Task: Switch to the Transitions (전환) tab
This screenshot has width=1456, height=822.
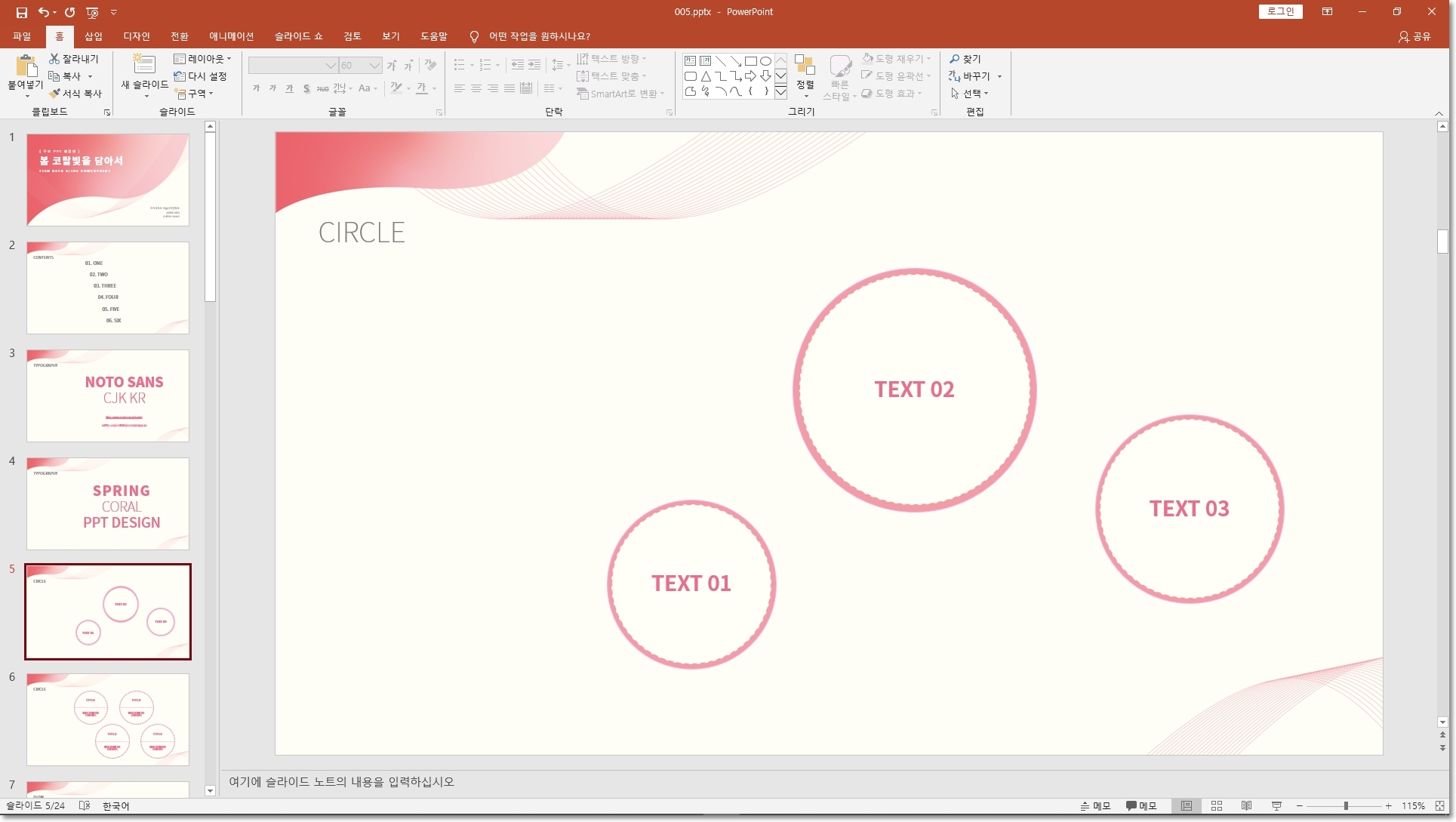Action: (x=180, y=36)
